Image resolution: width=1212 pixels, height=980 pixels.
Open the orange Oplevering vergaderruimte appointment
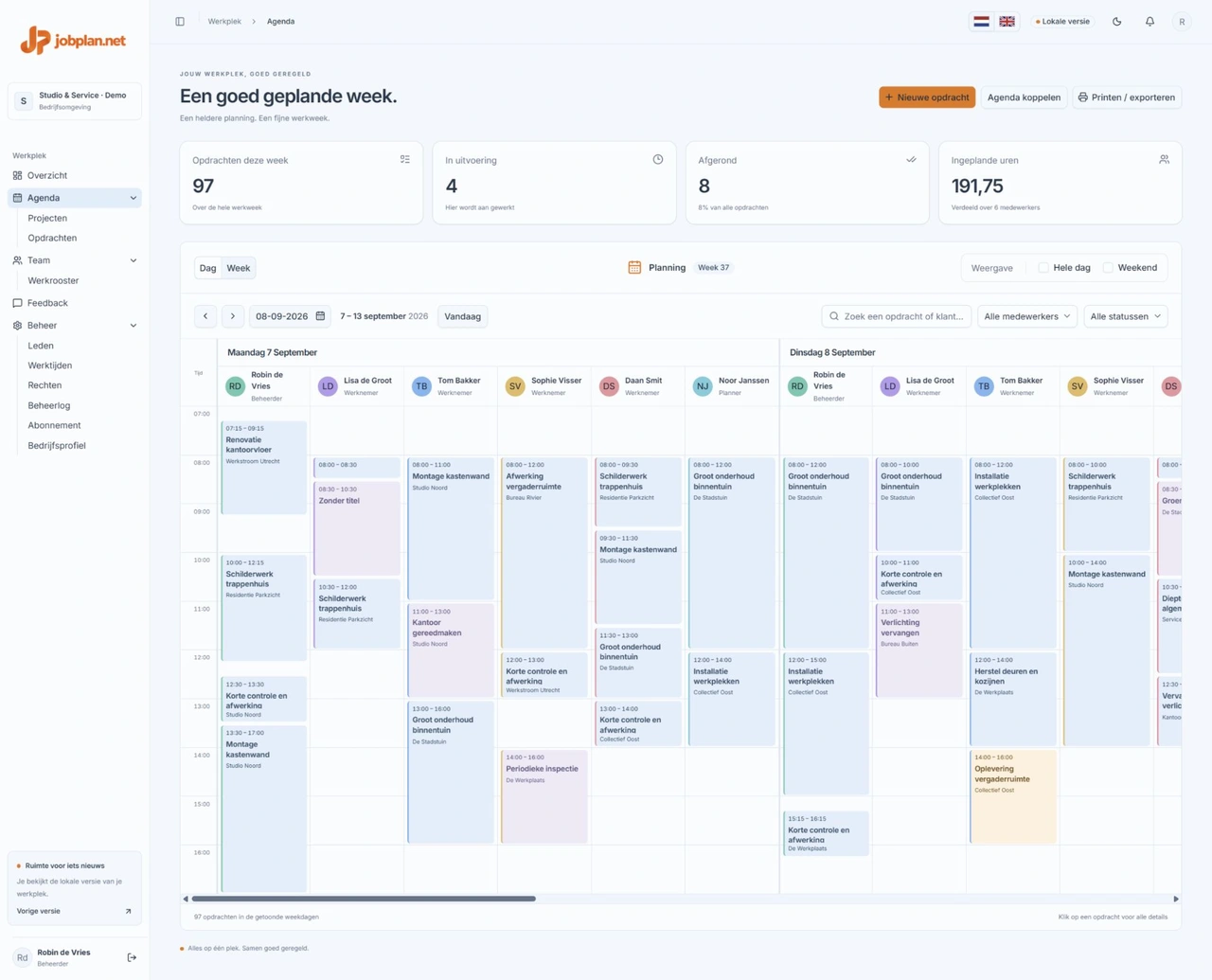coord(1012,796)
